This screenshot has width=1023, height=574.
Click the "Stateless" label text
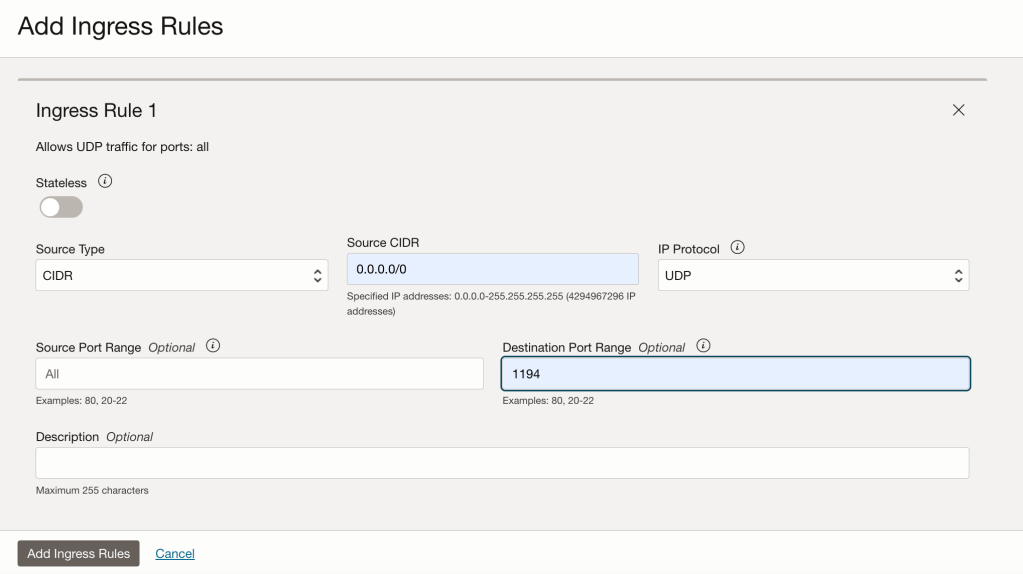tap(62, 183)
